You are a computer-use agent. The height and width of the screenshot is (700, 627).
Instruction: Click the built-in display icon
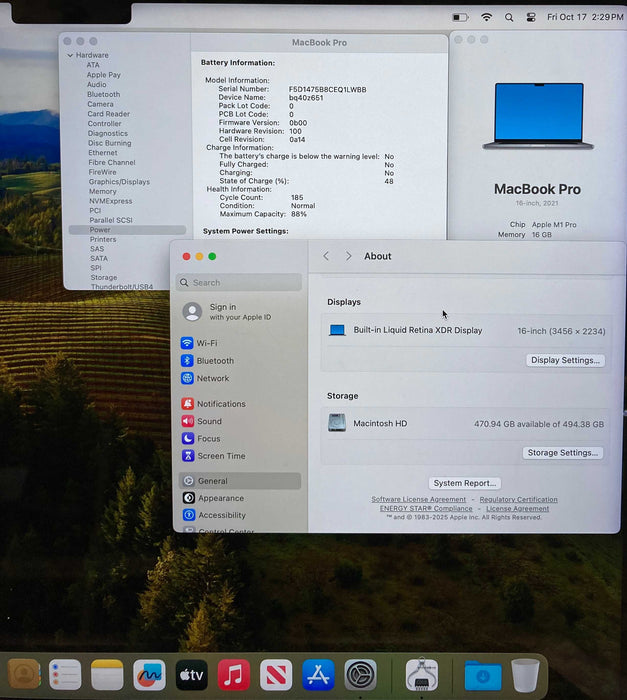(337, 330)
